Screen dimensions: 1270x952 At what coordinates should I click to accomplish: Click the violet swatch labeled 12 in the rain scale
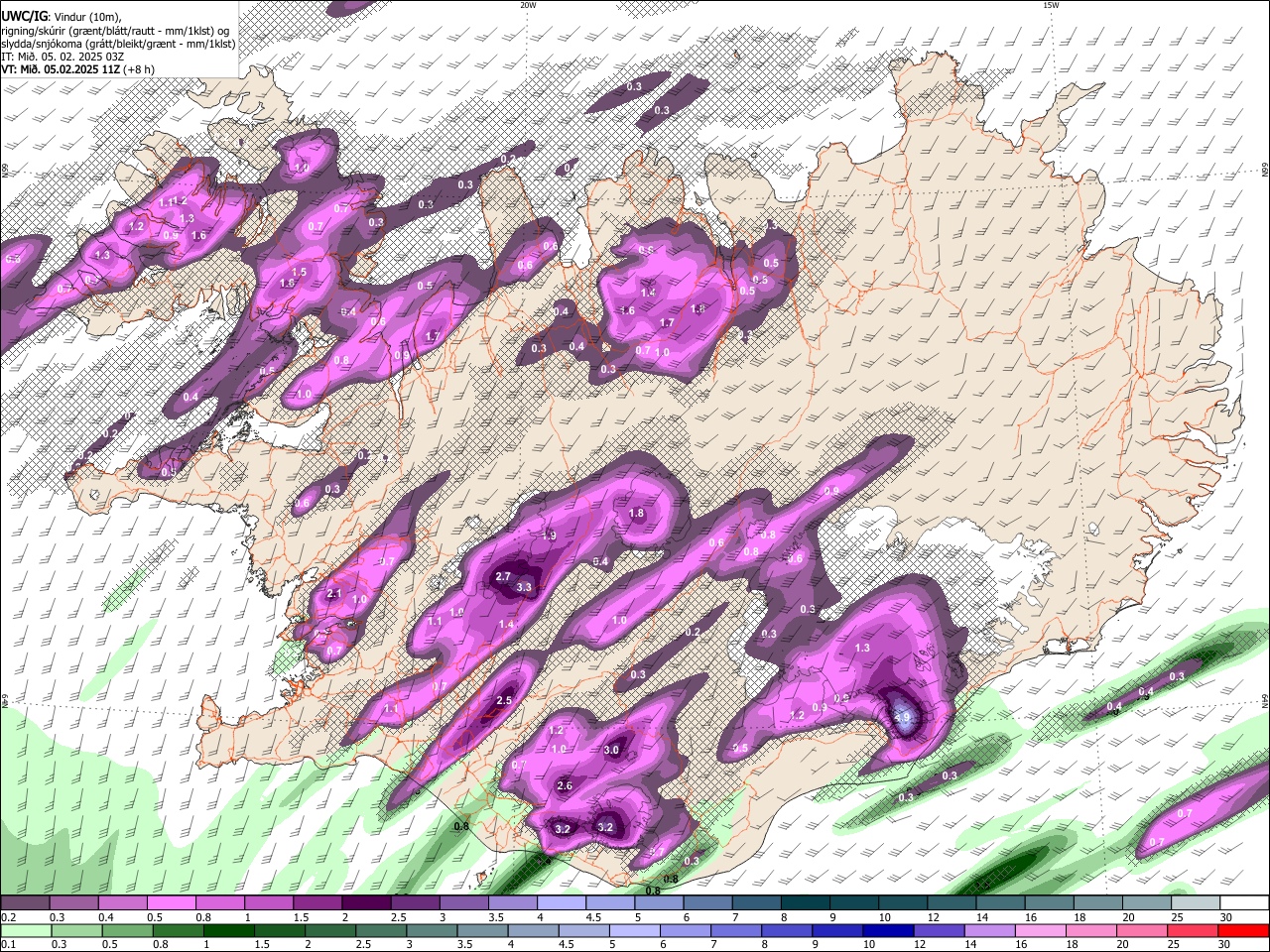pos(940,932)
